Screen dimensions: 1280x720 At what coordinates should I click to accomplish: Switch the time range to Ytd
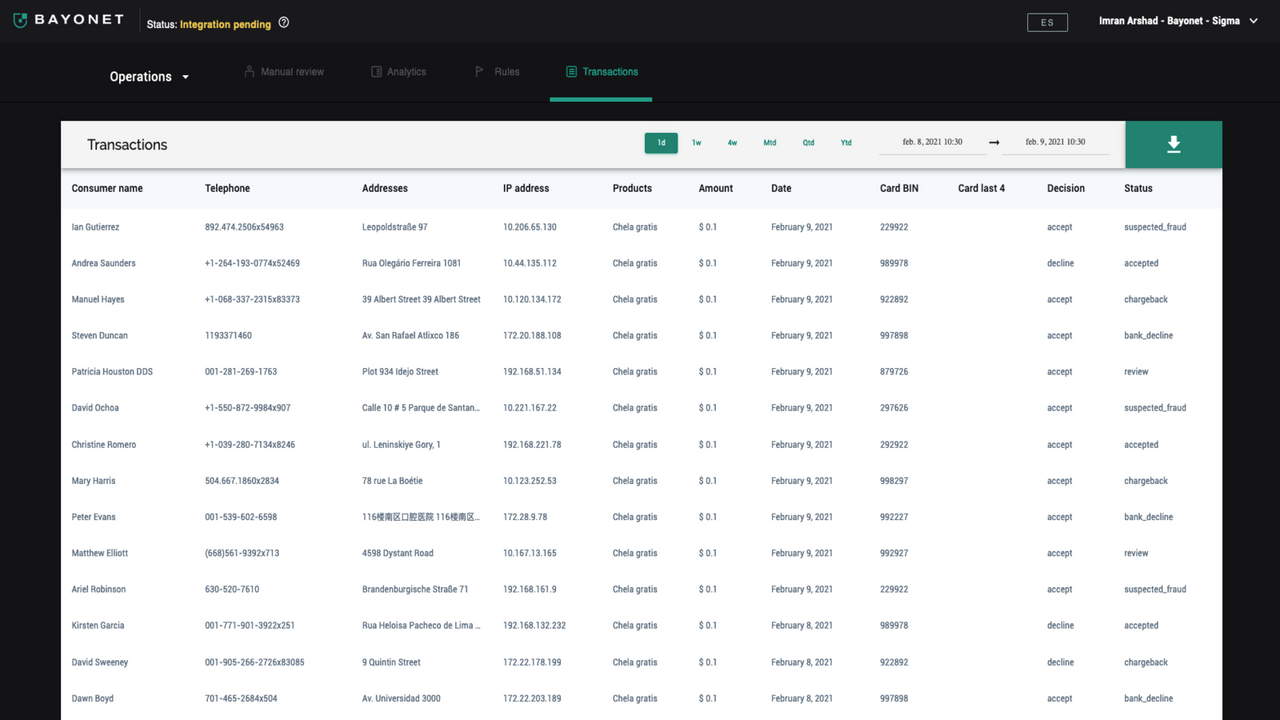click(846, 143)
